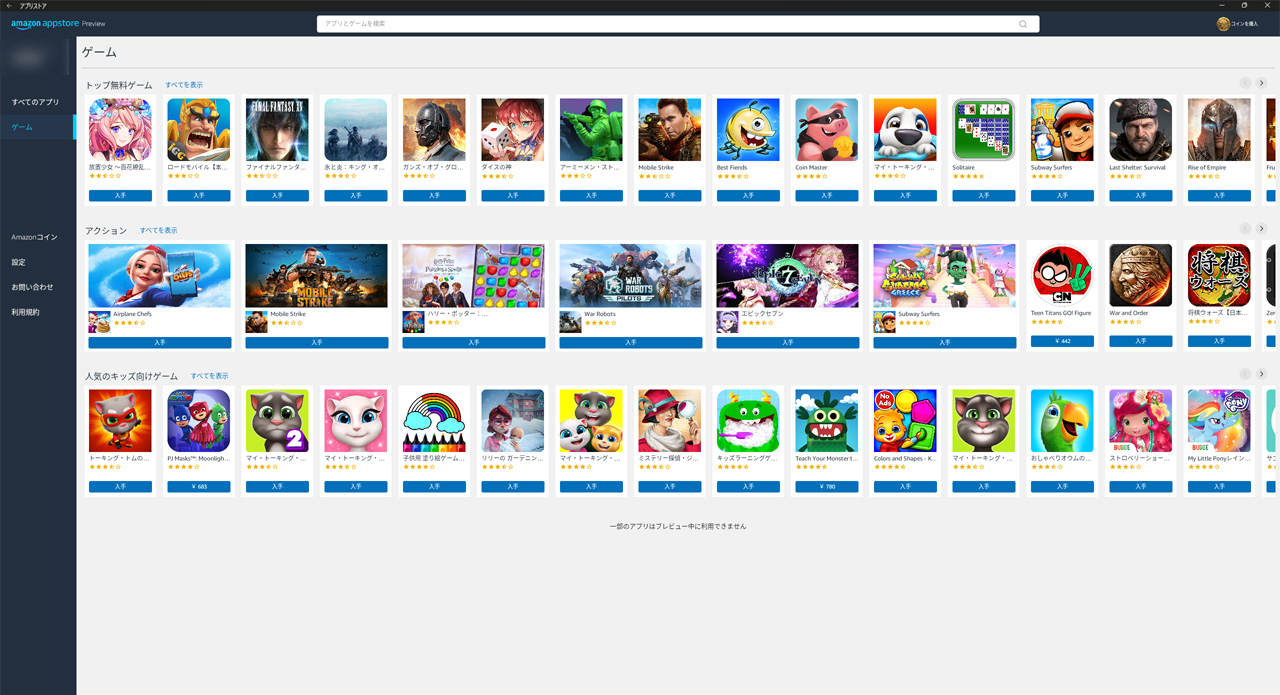Click 入手 under Airplane Chefs

(x=160, y=342)
